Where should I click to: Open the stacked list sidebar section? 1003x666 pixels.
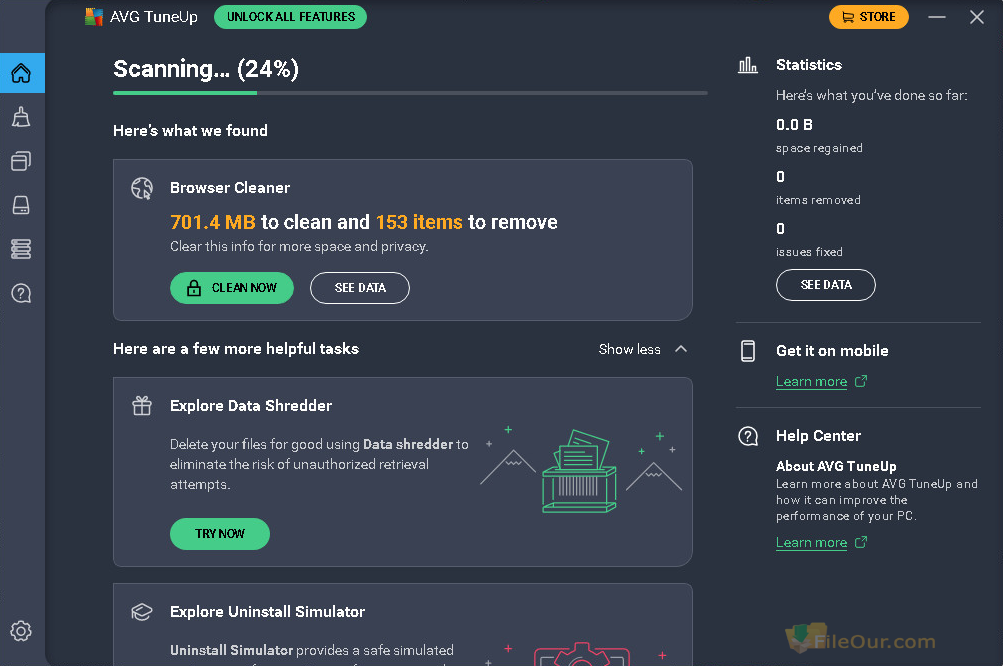click(21, 249)
